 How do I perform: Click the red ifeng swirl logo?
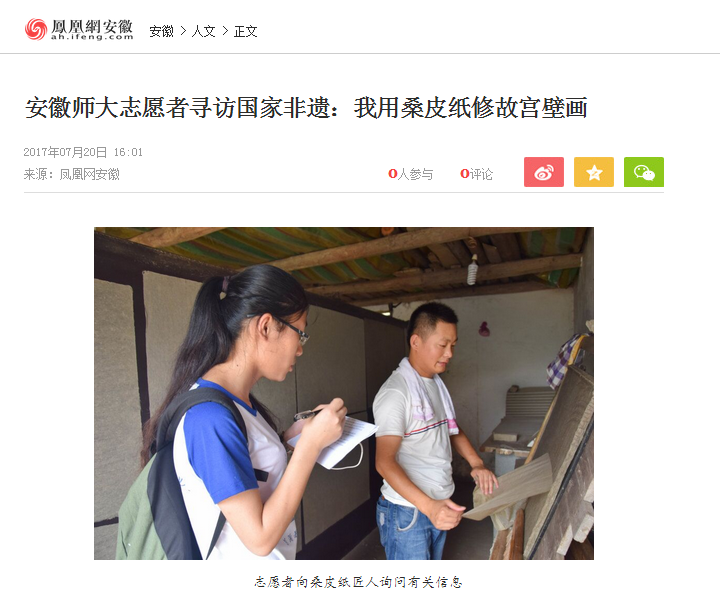click(x=36, y=29)
